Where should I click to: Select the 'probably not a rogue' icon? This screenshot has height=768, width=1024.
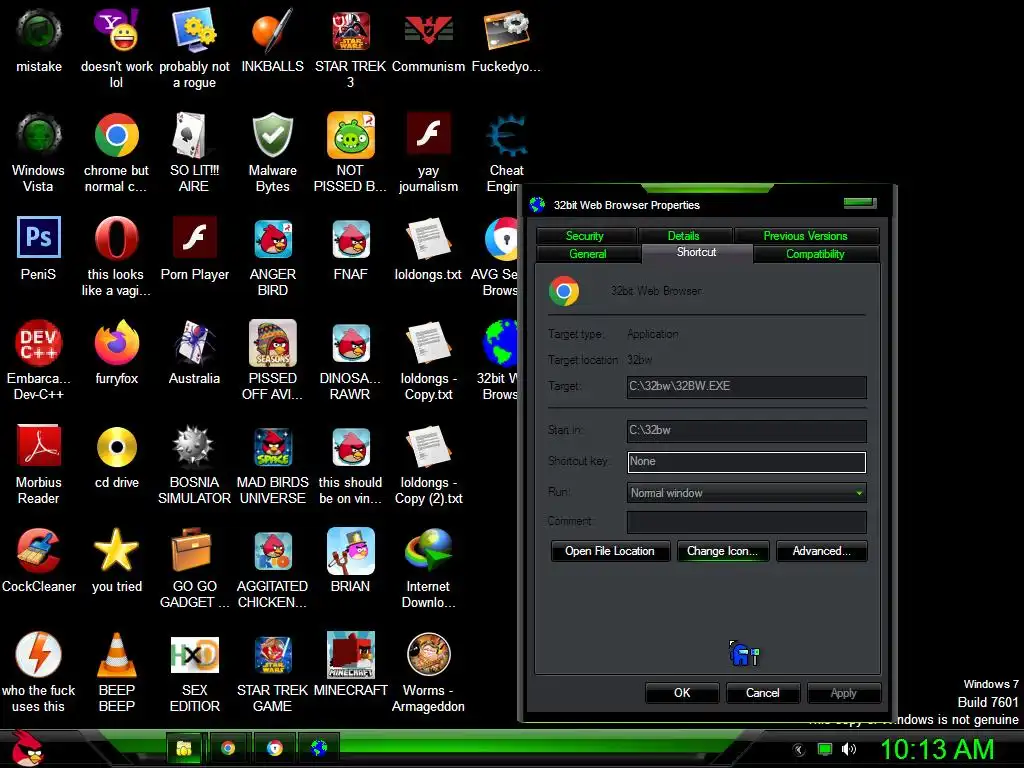194,46
